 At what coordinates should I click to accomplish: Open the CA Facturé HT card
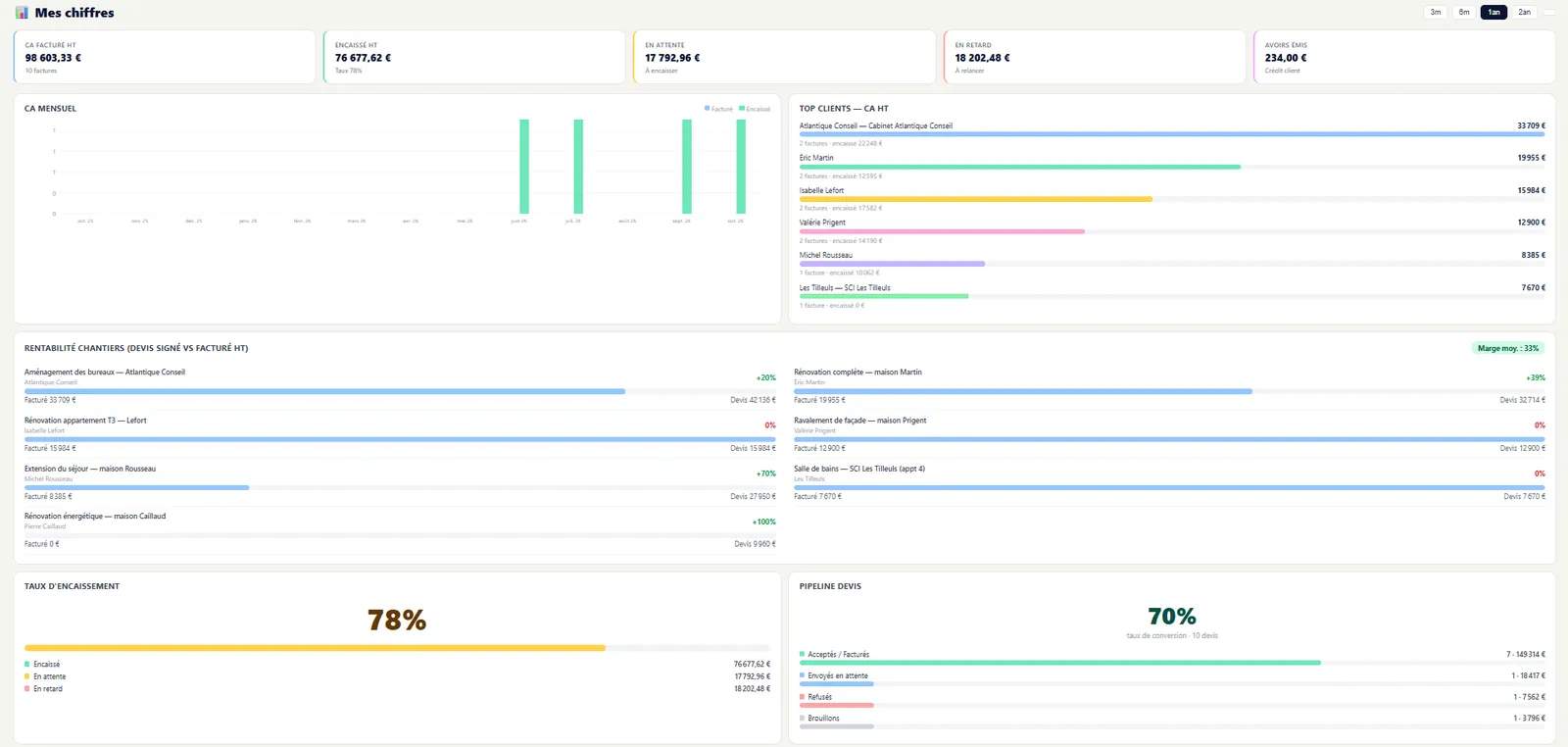pos(165,57)
